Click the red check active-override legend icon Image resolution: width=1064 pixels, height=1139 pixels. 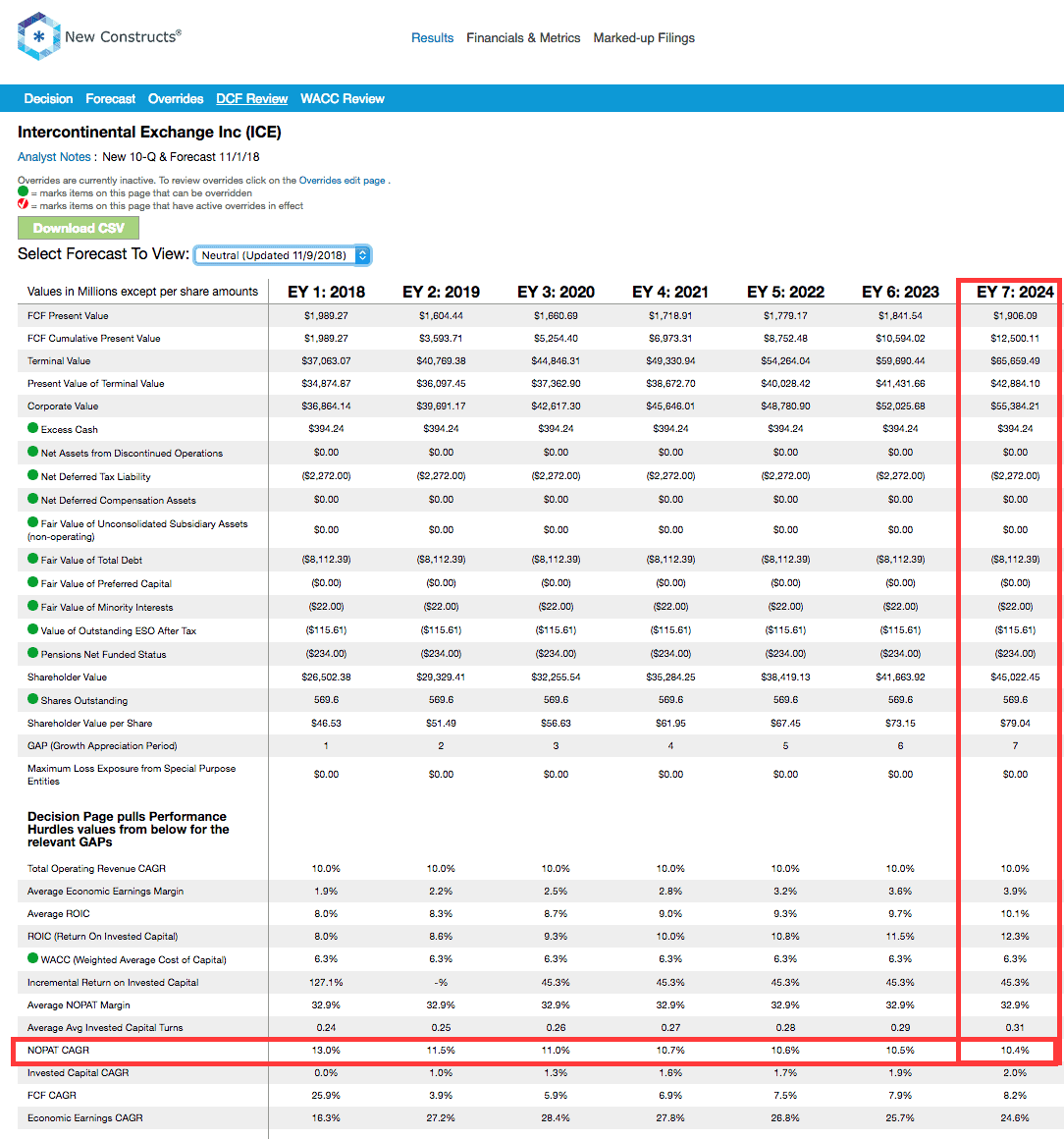pyautogui.click(x=24, y=204)
